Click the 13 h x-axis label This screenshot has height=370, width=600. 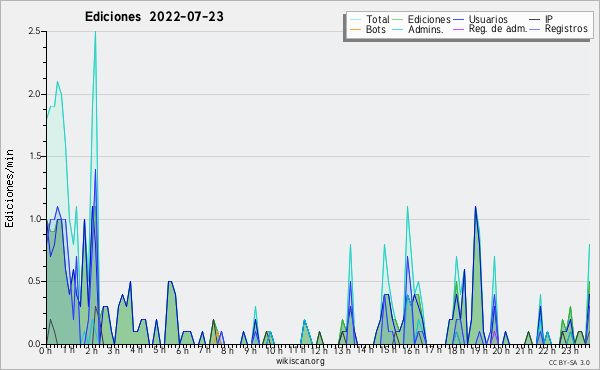[342, 351]
